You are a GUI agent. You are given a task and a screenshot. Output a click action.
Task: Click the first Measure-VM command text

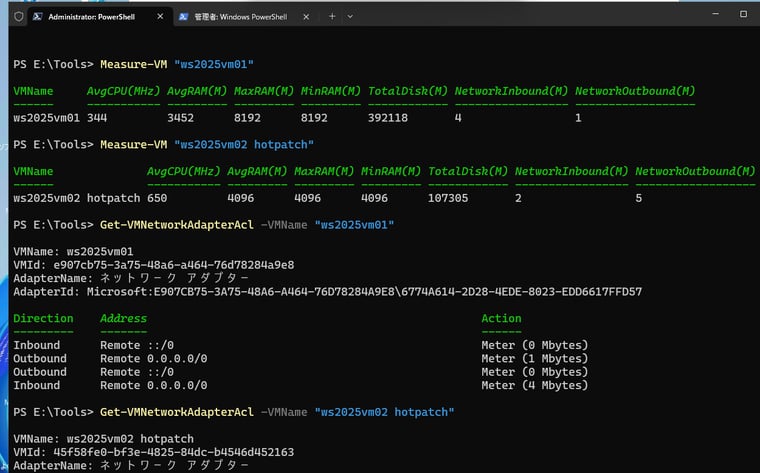133,64
